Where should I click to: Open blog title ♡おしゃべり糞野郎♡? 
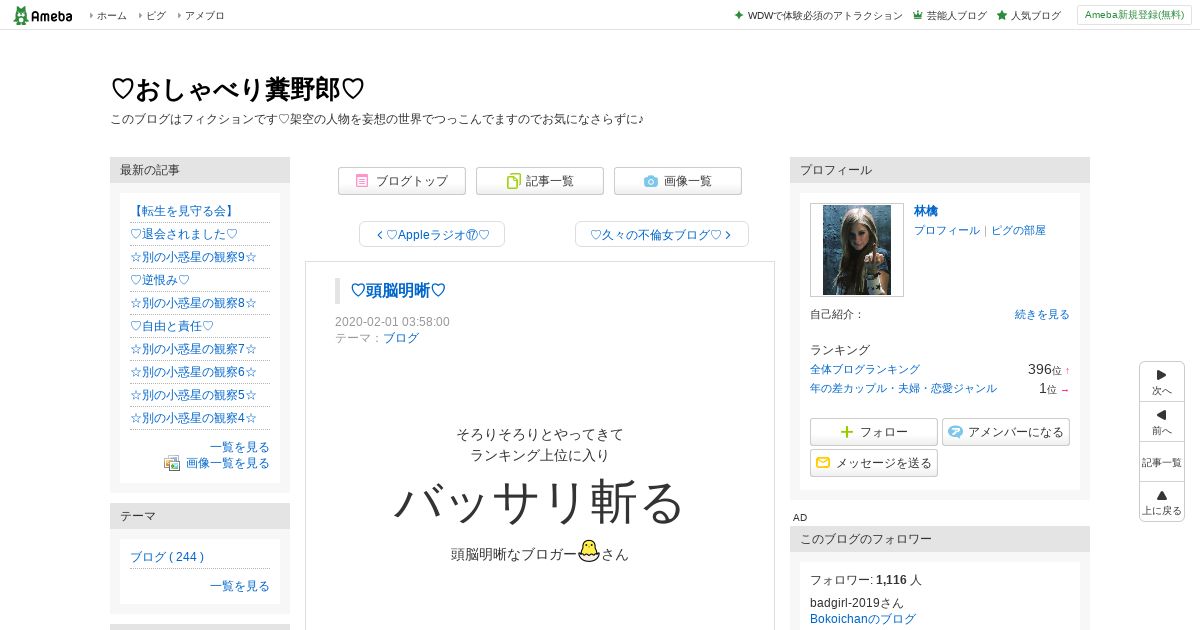click(237, 89)
